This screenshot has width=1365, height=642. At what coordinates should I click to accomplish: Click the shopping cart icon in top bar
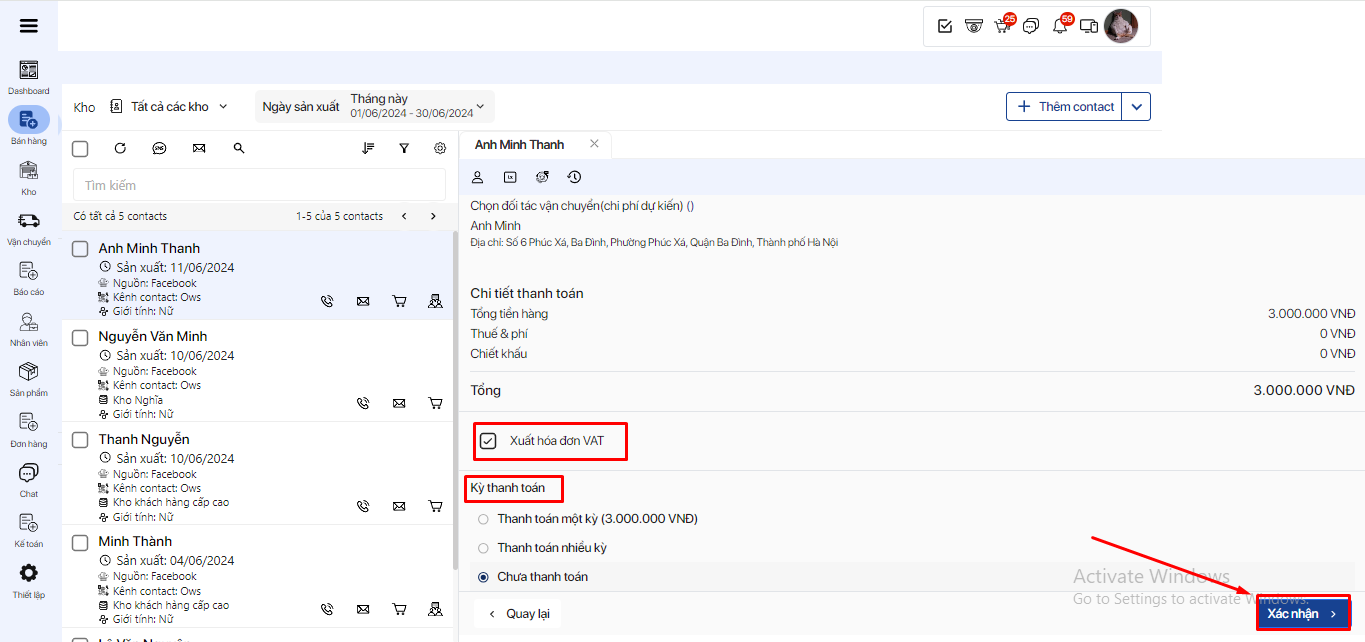point(1002,26)
